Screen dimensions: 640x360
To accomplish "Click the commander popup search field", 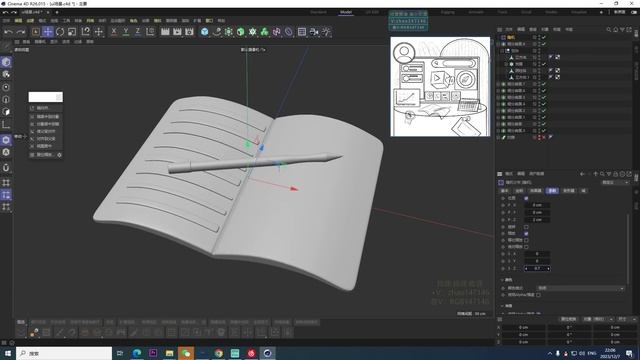I will coord(45,97).
